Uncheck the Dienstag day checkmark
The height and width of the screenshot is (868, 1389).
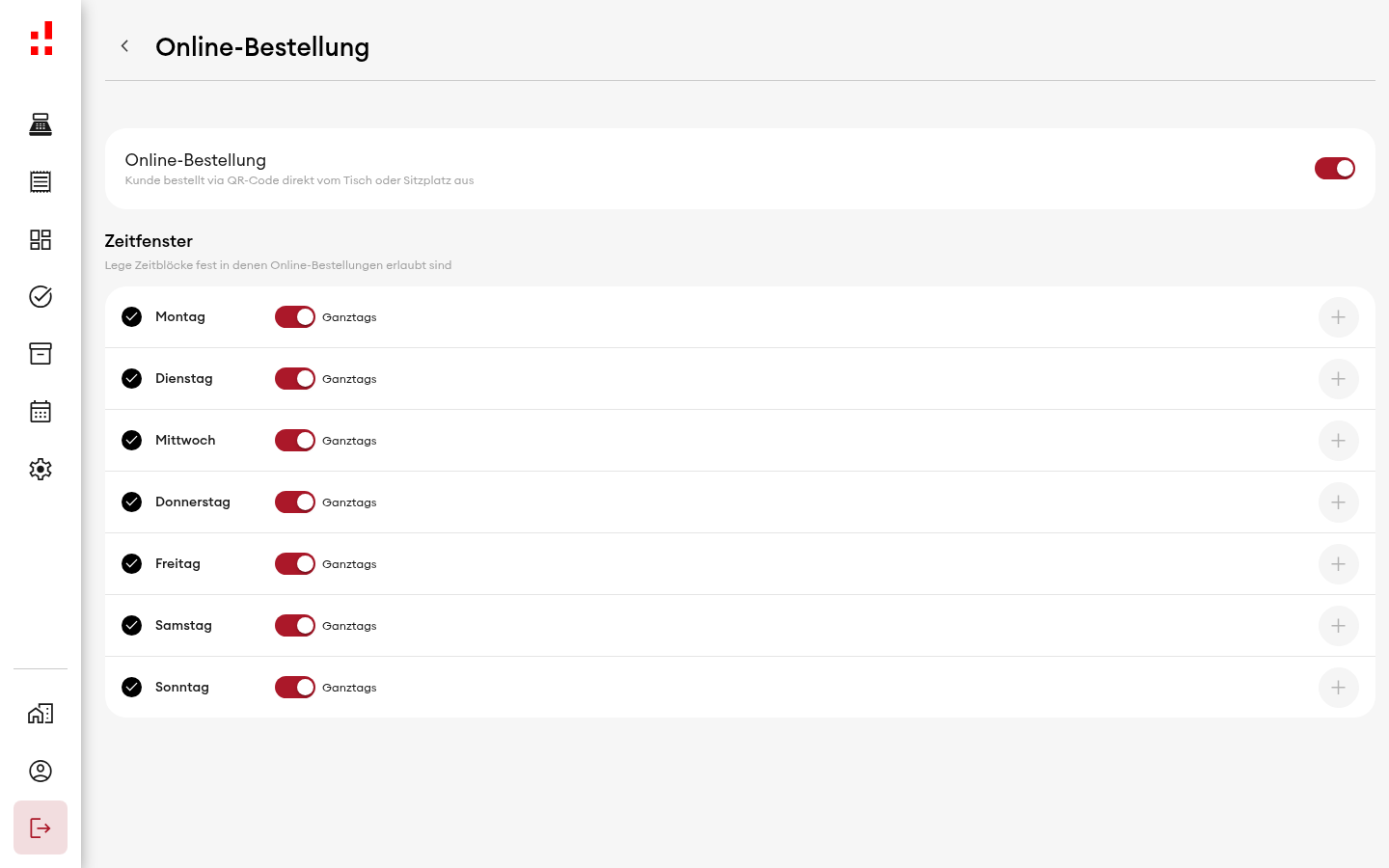click(132, 379)
